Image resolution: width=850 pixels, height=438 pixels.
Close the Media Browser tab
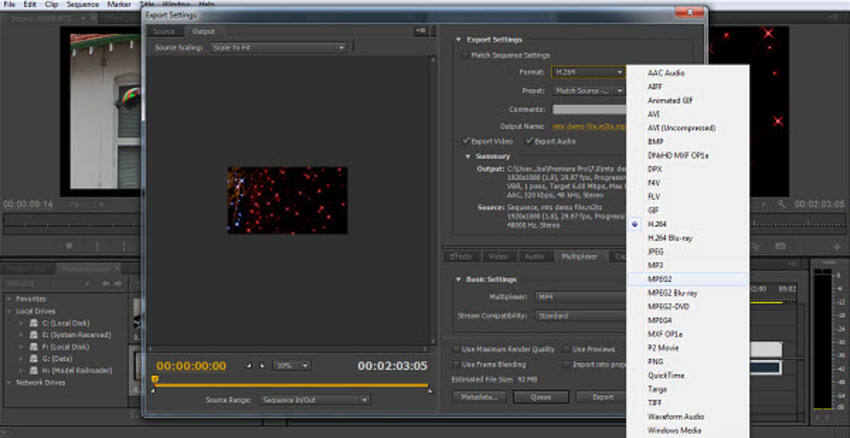click(x=117, y=269)
